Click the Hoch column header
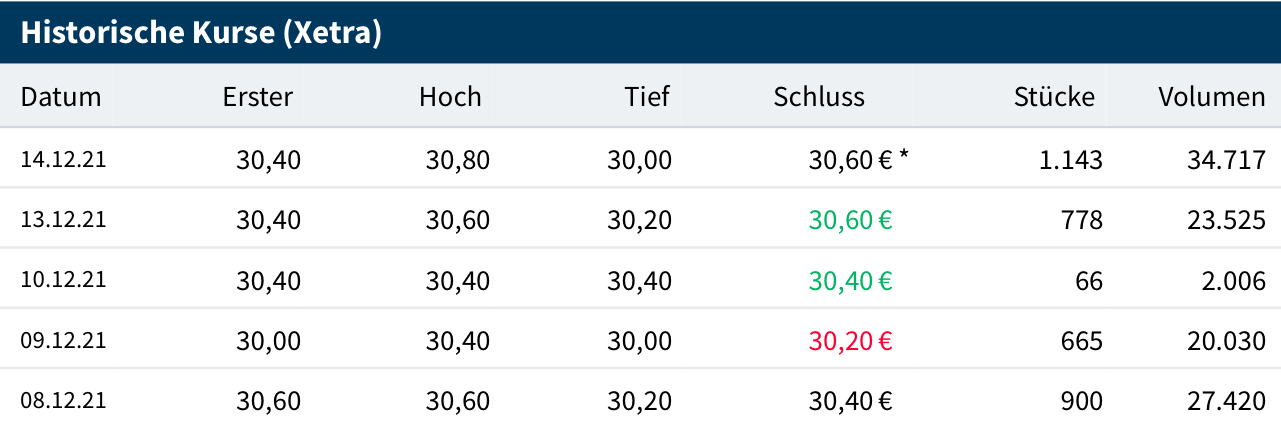 pyautogui.click(x=450, y=97)
